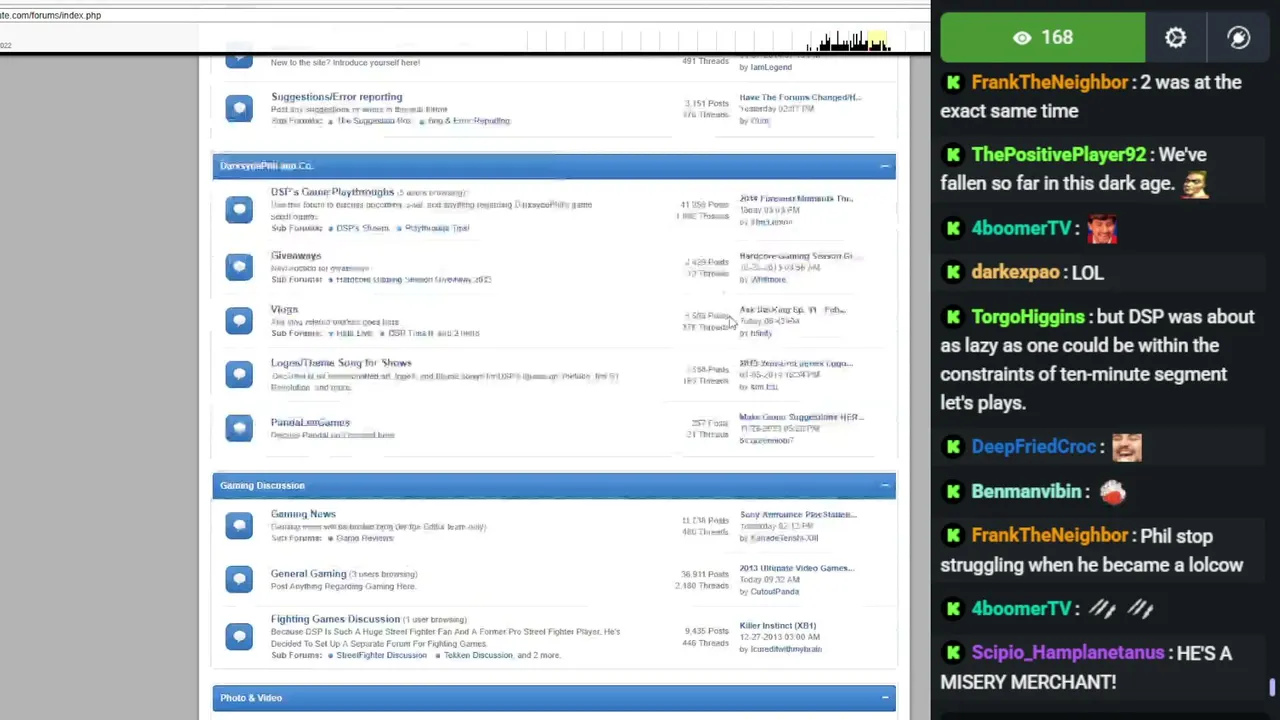Viewport: 1280px width, 720px height.
Task: Click the PandaLeeGames forum icon
Action: coord(239,428)
